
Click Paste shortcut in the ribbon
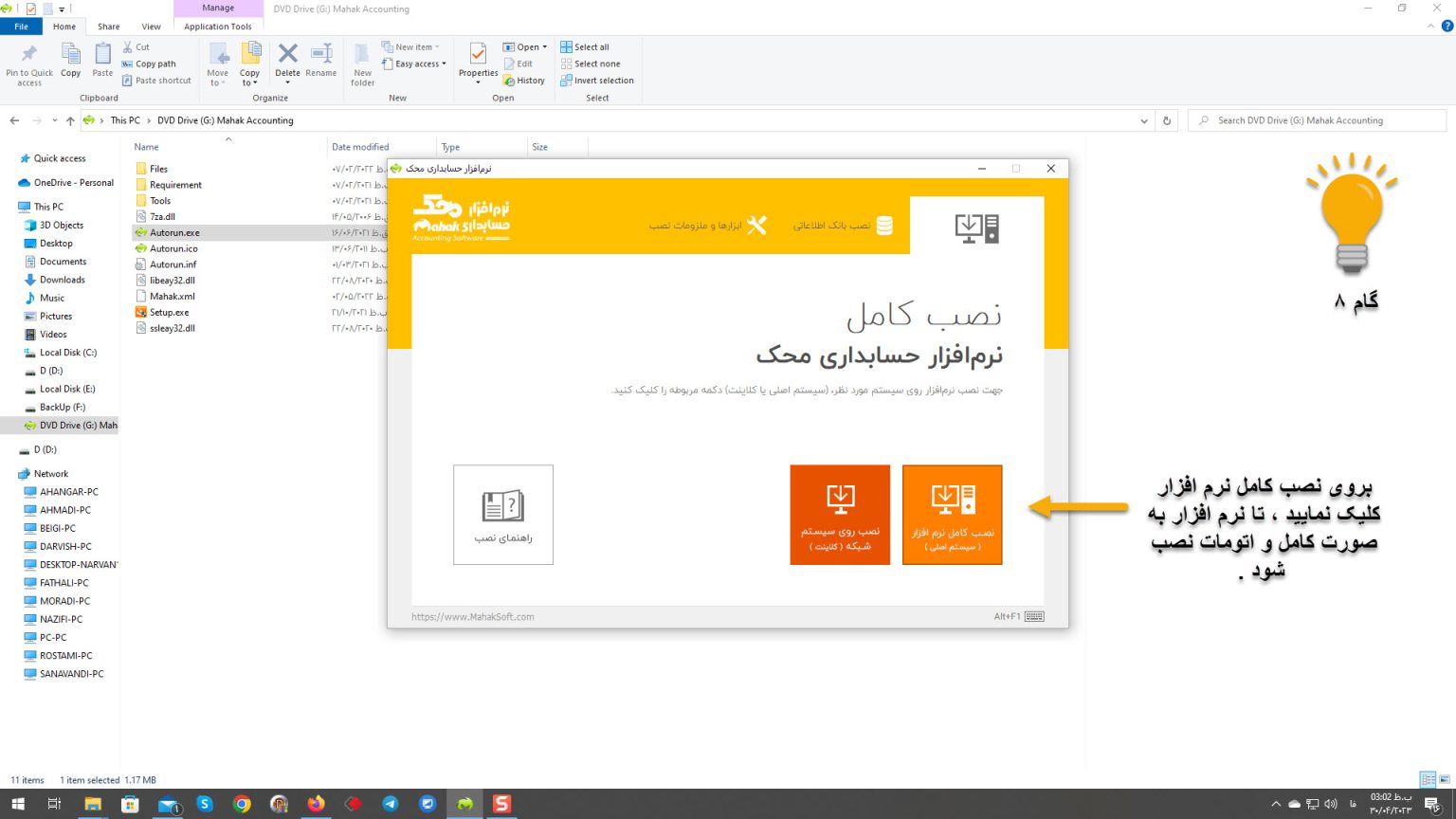156,81
